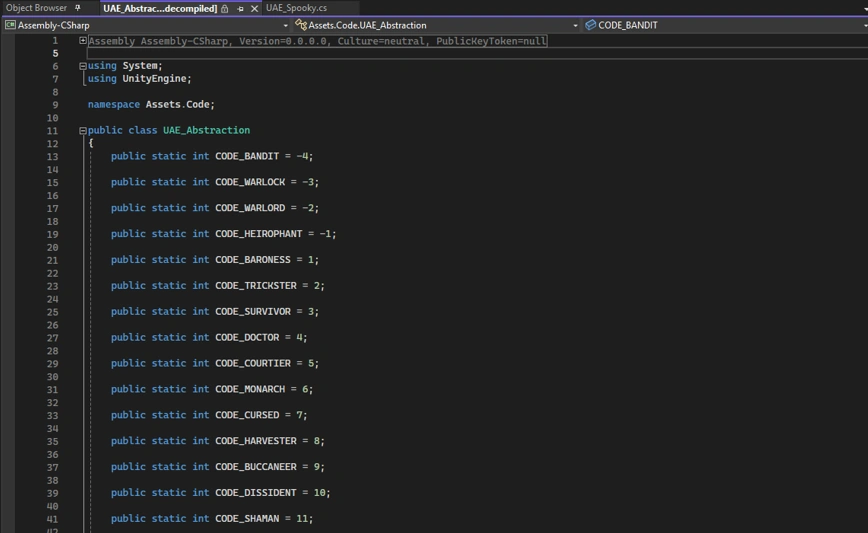Close the UAE_Abstraction decompiled tab
The image size is (868, 533).
(254, 9)
